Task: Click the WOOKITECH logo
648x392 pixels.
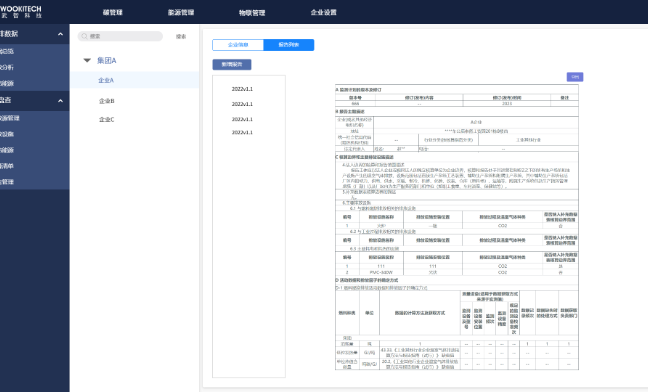Action: coord(21,12)
